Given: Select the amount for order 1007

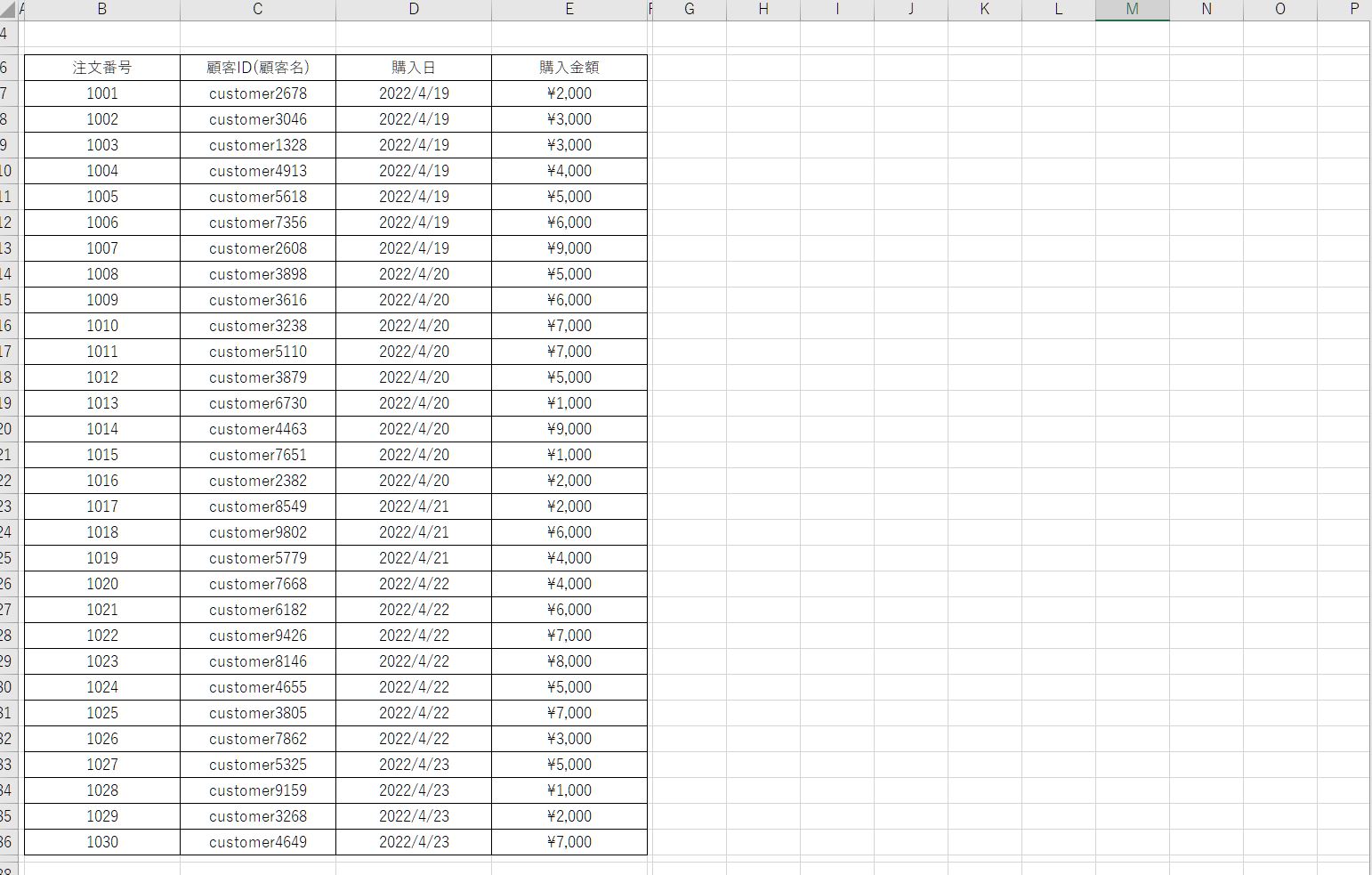Looking at the screenshot, I should 569,248.
